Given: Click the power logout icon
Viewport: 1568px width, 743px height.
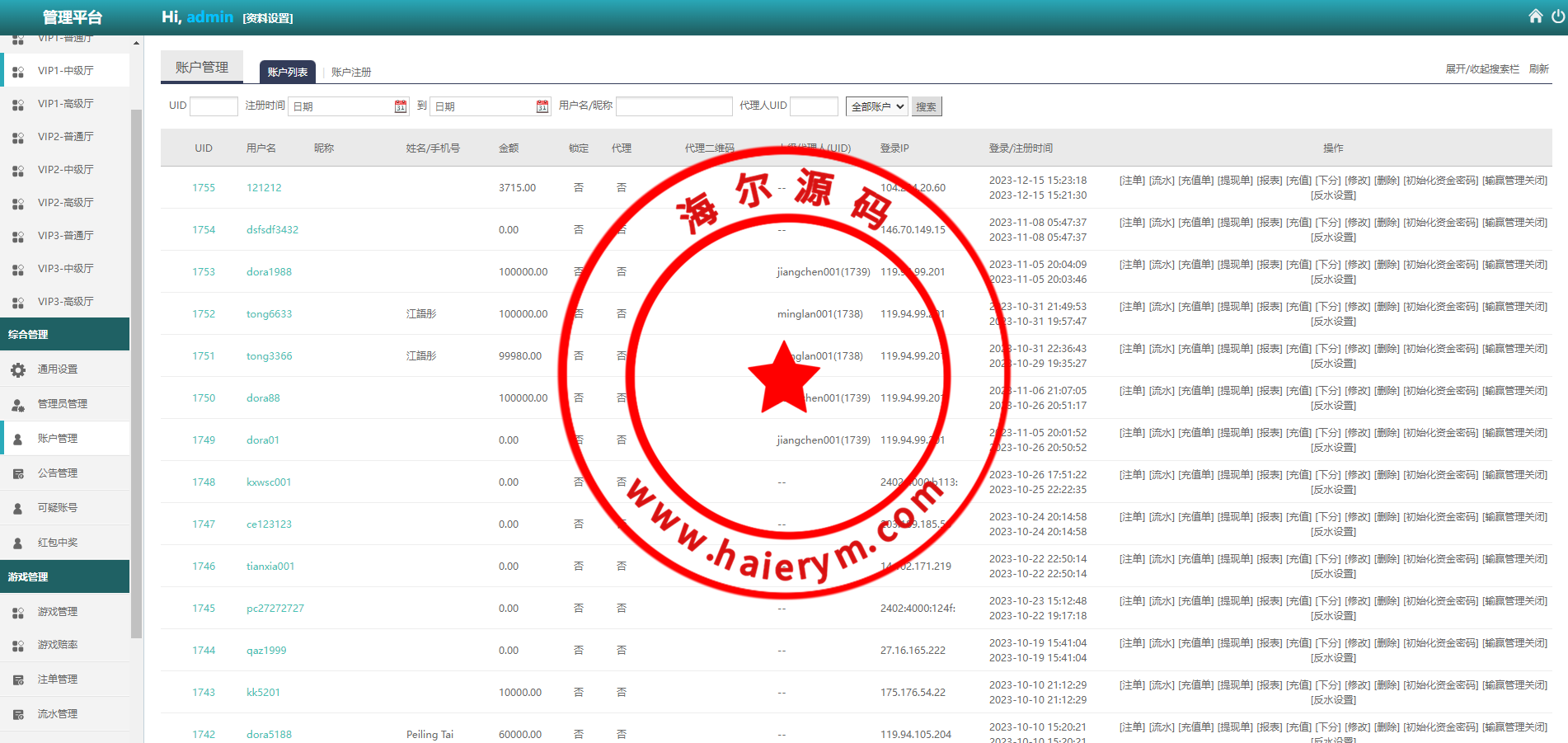Looking at the screenshot, I should 1557,16.
